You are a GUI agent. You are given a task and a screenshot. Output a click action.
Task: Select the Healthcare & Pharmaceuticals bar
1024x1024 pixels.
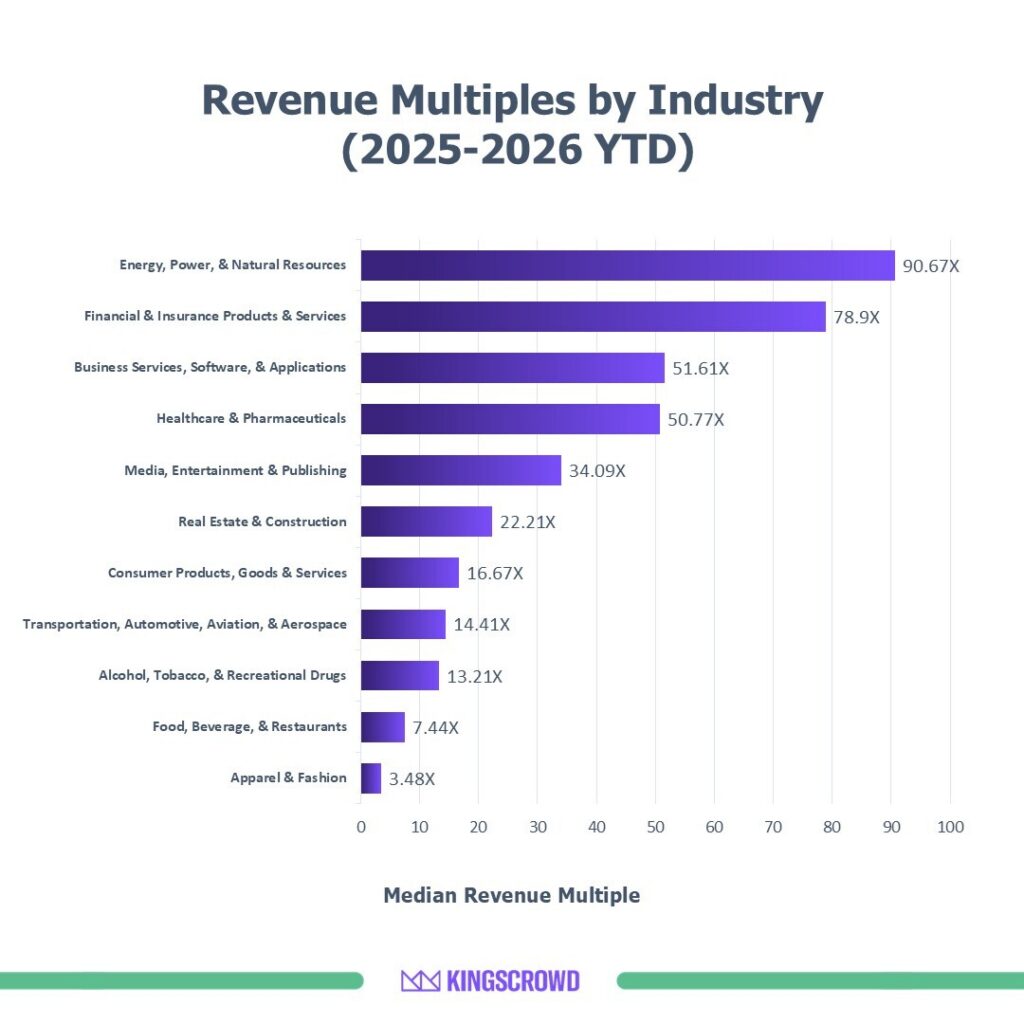coord(510,419)
